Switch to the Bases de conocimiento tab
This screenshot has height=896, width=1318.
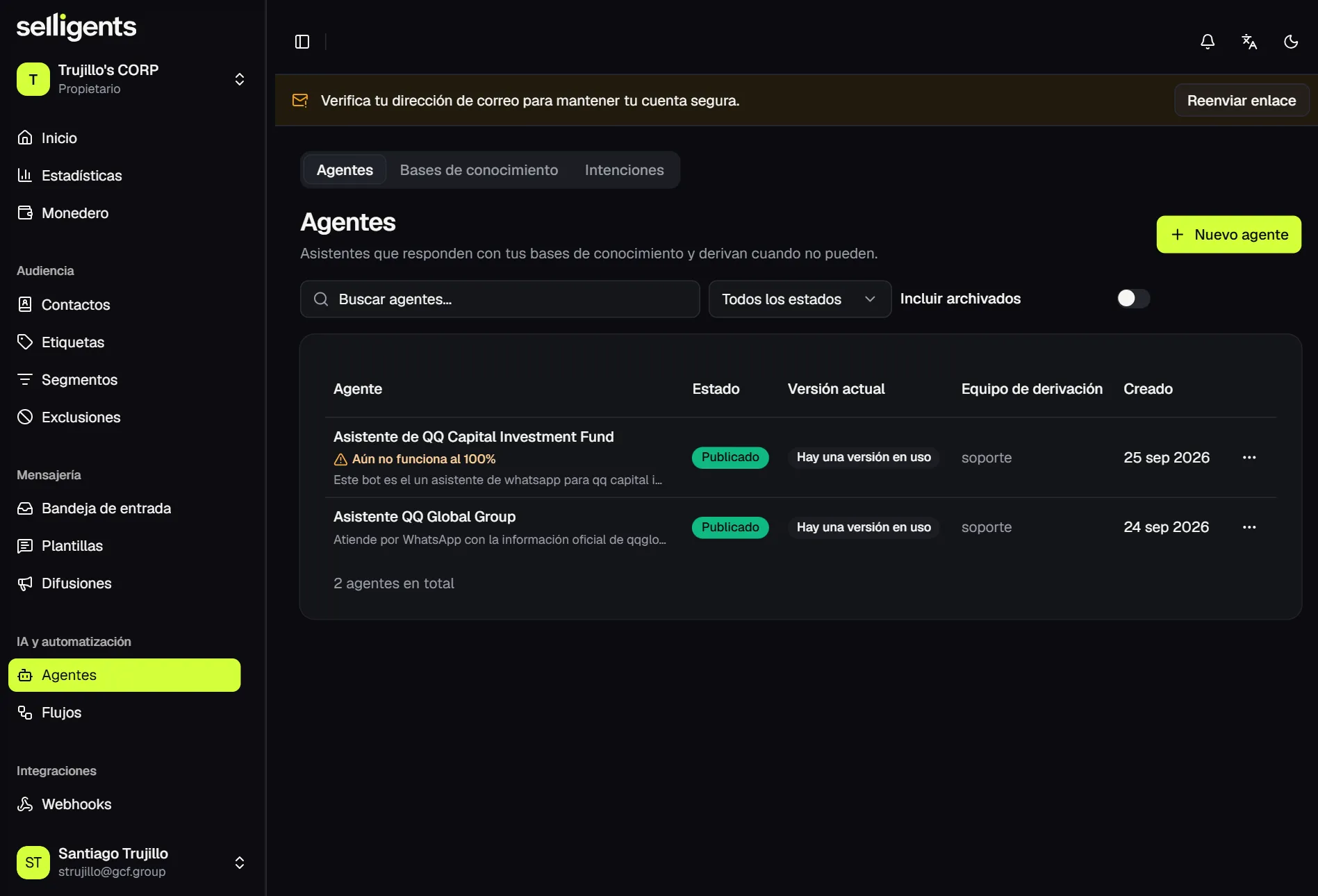[x=479, y=170]
